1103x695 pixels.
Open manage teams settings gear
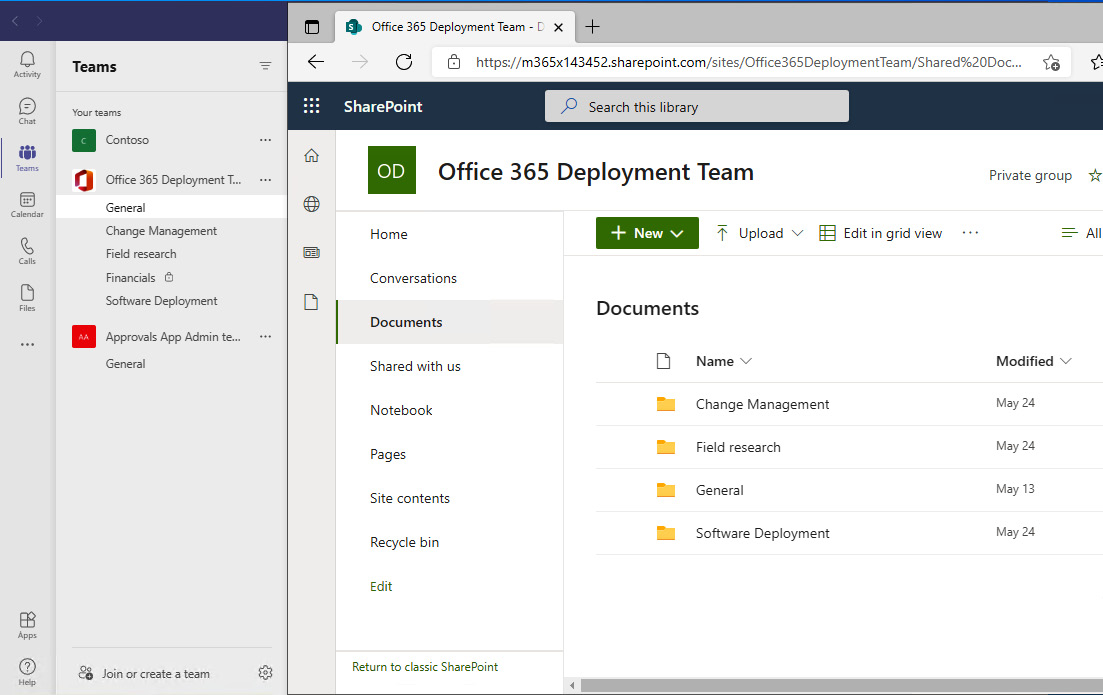pos(265,673)
